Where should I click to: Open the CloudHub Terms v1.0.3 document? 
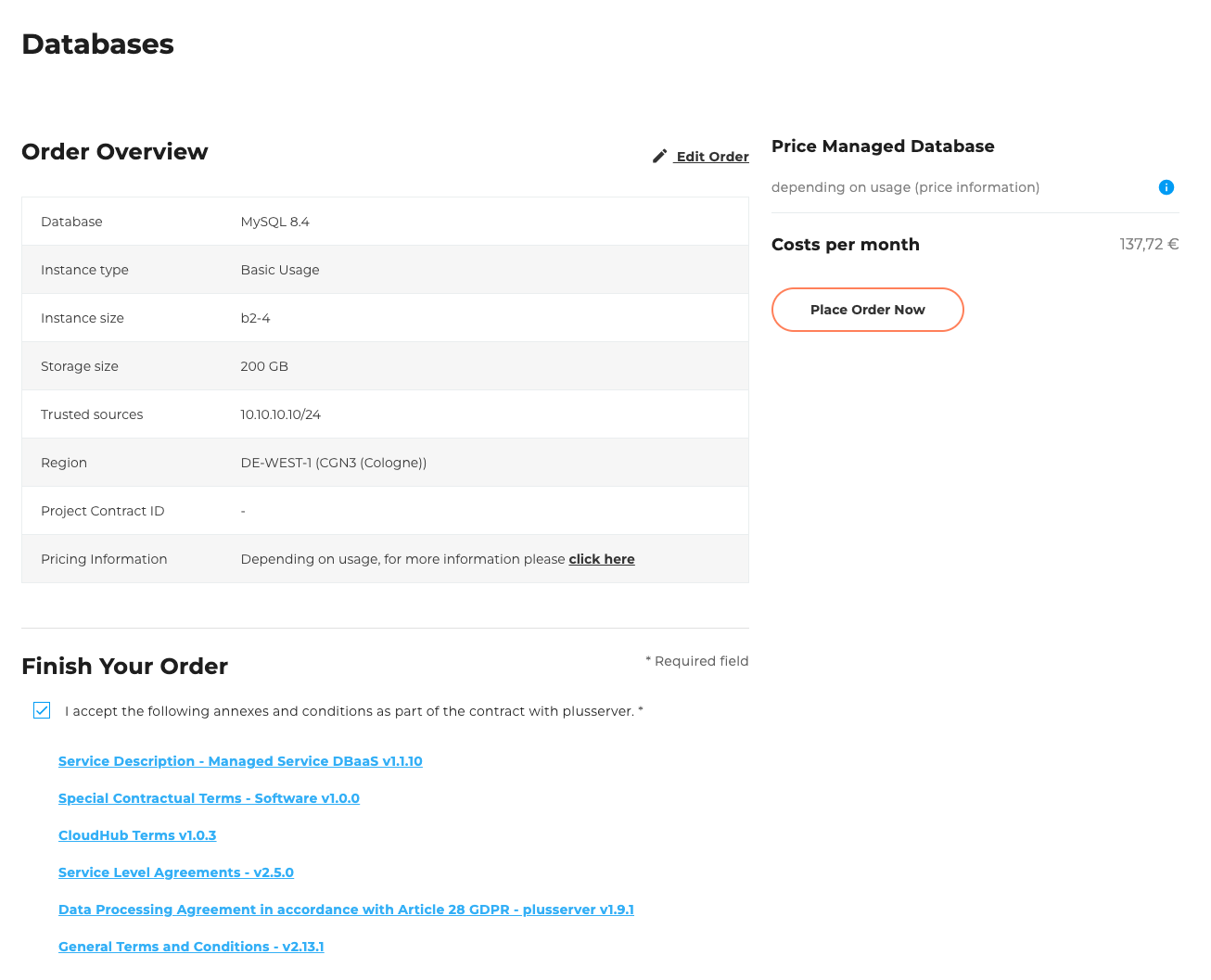(136, 834)
